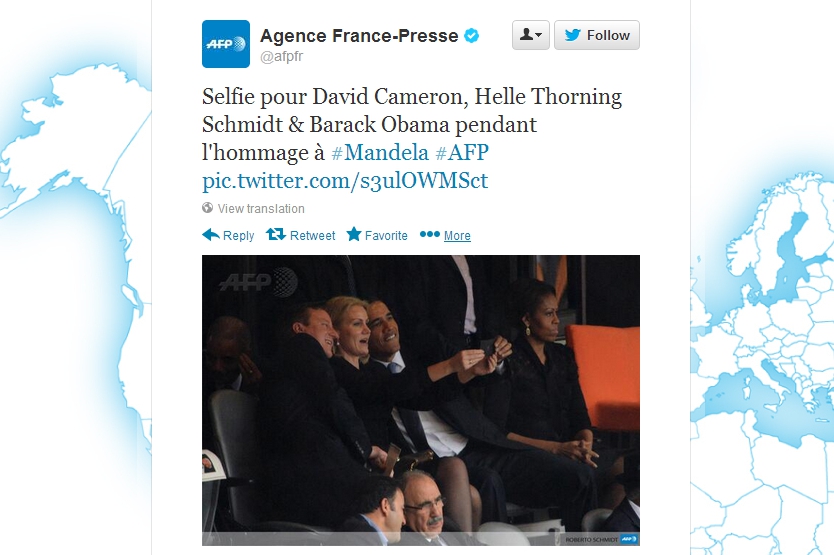Open the #AFP hashtag
This screenshot has width=834, height=555.
coord(462,152)
